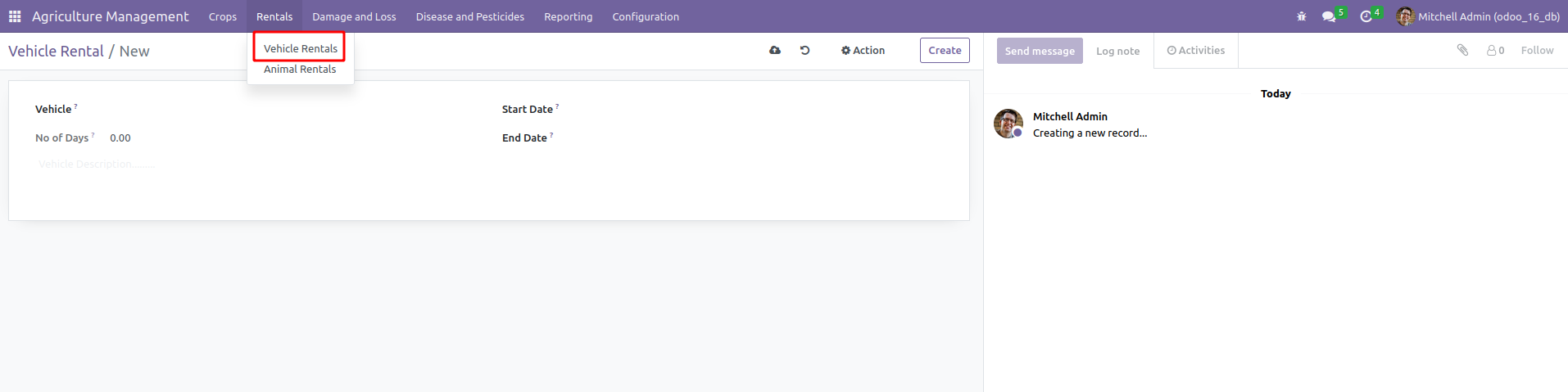Open the Crops menu
This screenshot has height=392, width=1568.
point(223,16)
